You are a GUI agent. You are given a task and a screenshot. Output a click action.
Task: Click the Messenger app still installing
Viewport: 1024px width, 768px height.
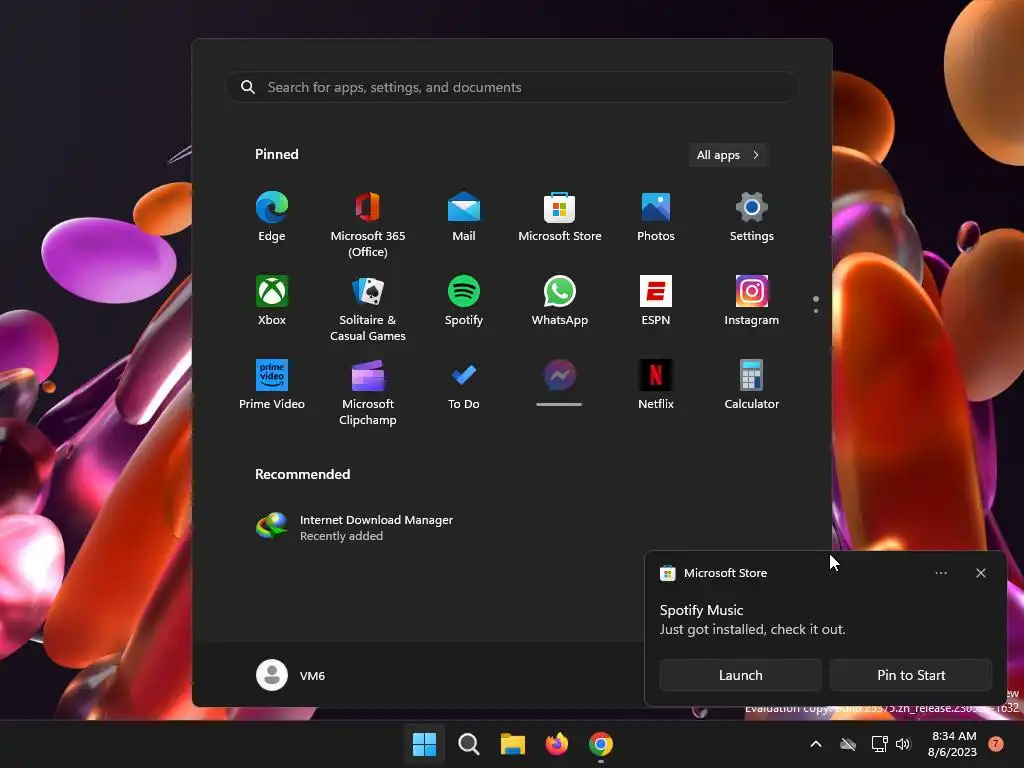coord(560,383)
